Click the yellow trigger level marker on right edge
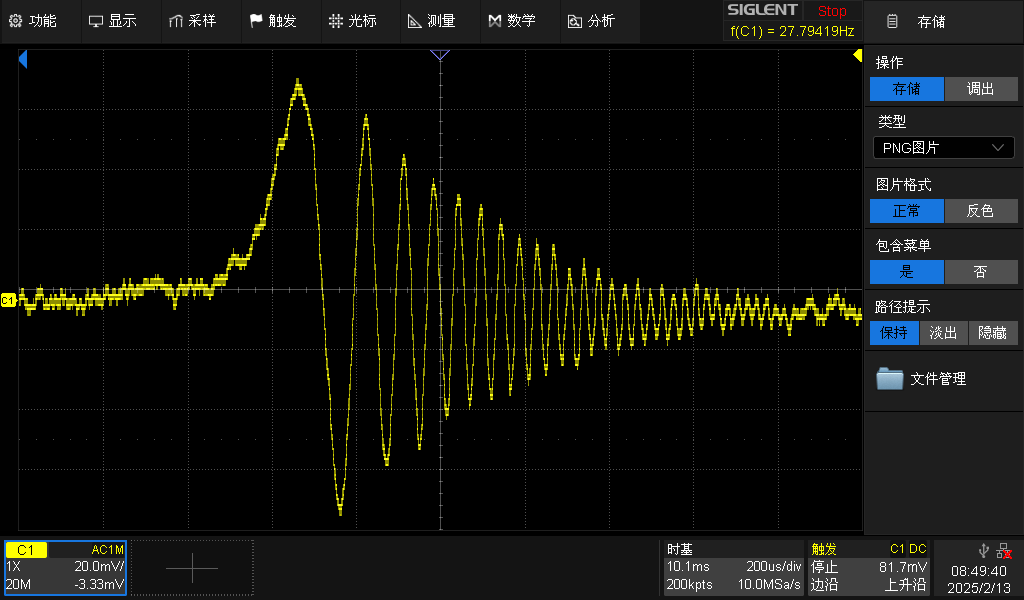The image size is (1024, 600). (x=857, y=57)
